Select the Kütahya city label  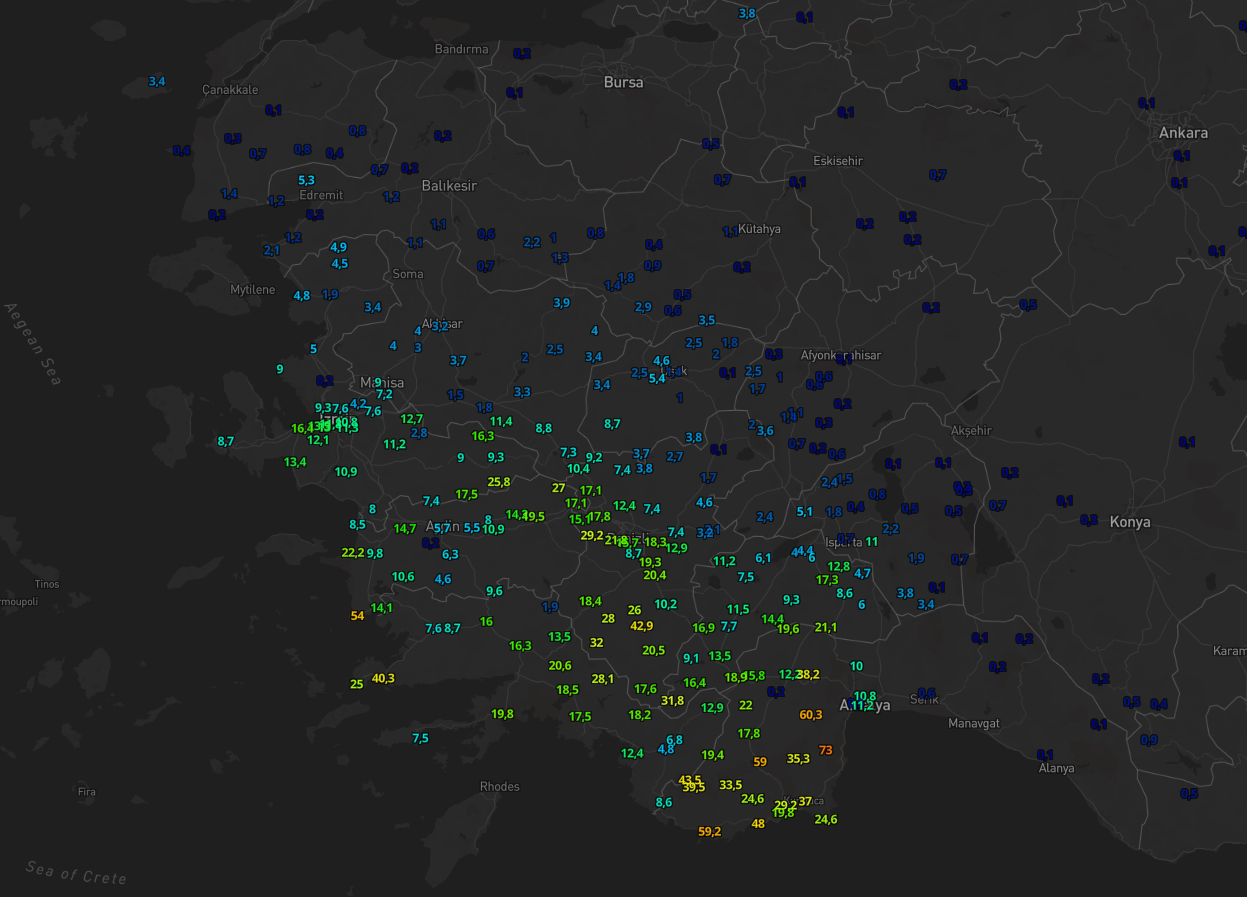coord(759,229)
